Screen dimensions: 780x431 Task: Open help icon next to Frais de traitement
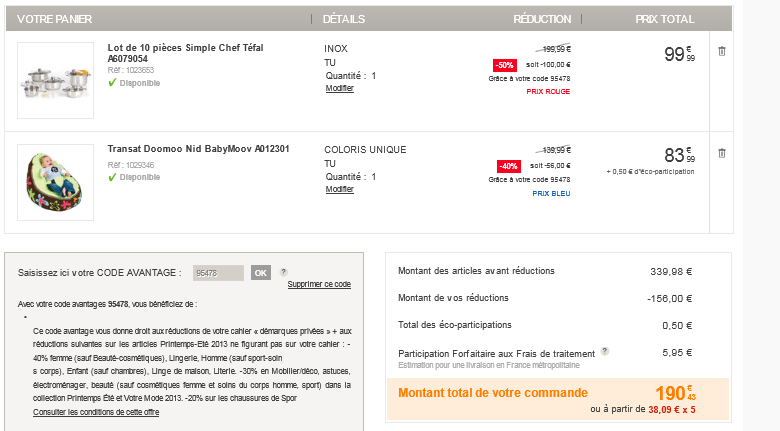[604, 352]
